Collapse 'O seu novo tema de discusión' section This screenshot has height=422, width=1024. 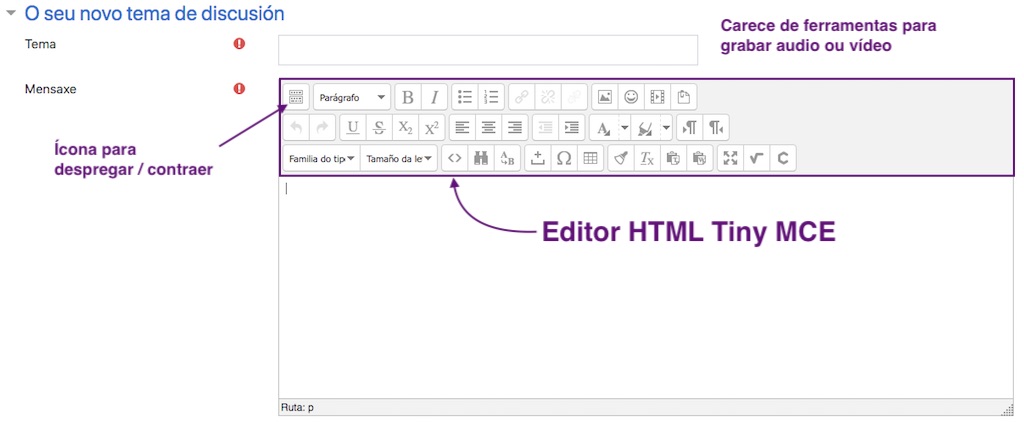pos(10,13)
